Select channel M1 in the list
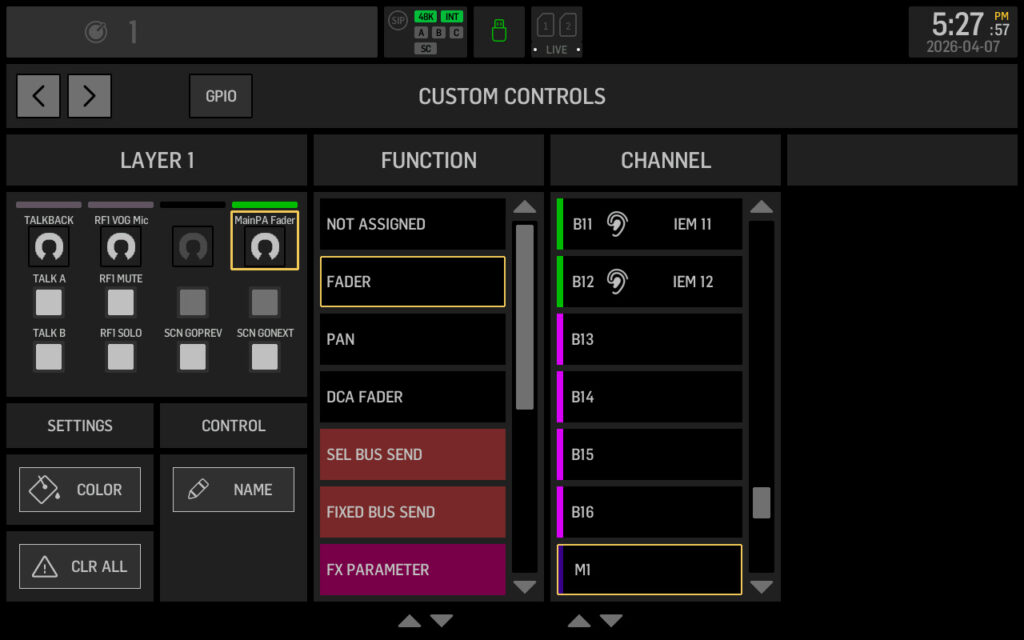Image resolution: width=1024 pixels, height=640 pixels. pos(649,569)
